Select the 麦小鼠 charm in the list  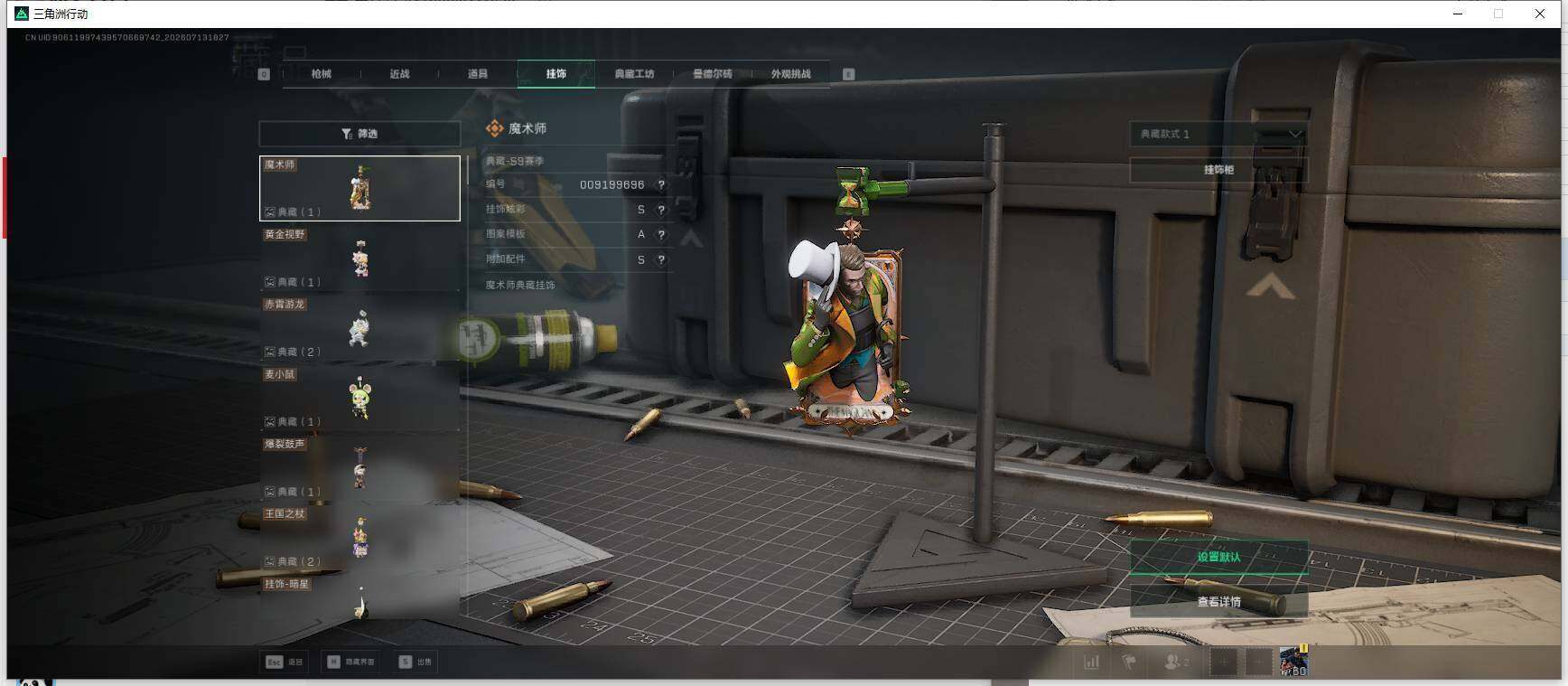pyautogui.click(x=359, y=398)
